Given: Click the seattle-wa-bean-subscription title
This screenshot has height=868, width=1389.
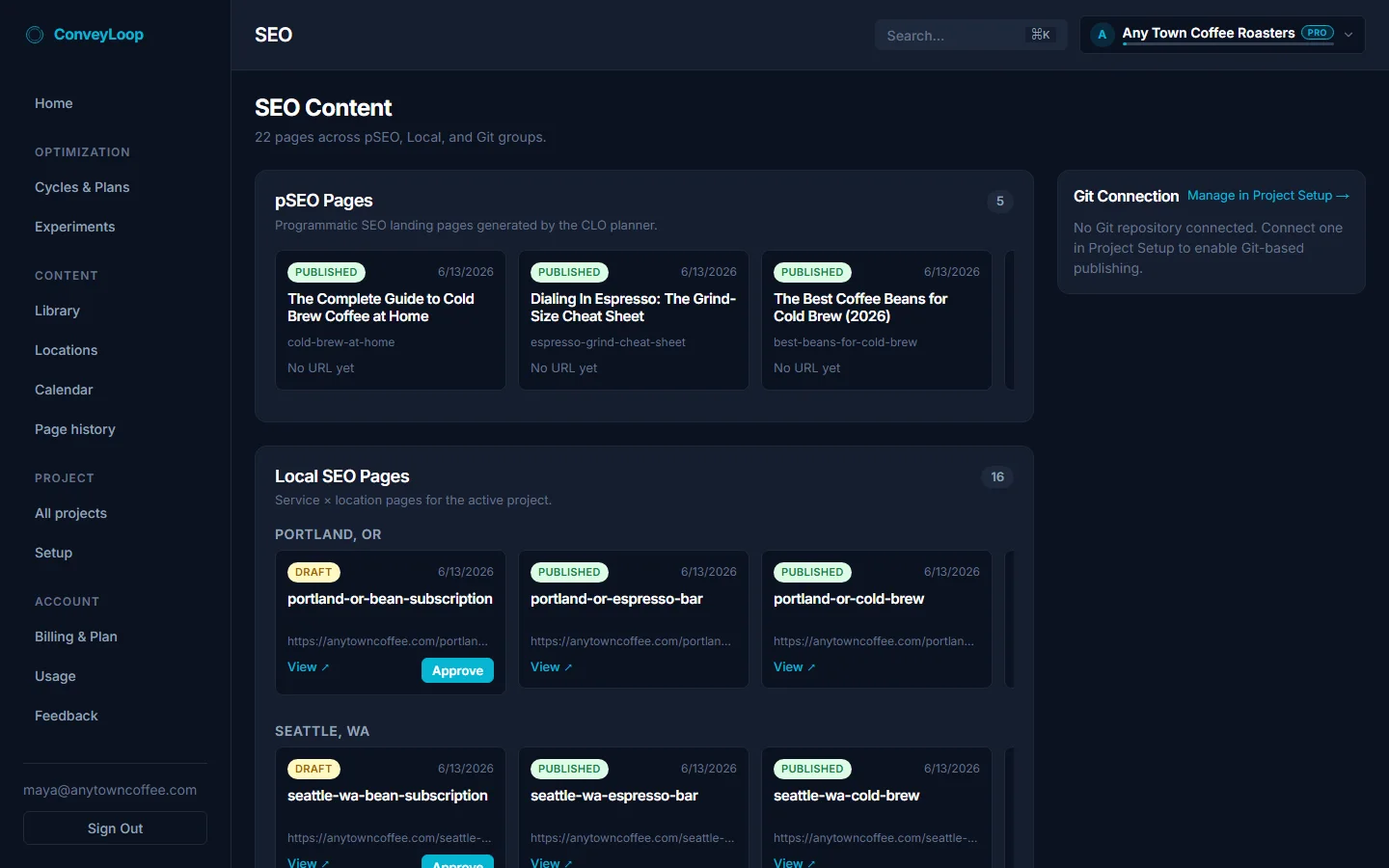Looking at the screenshot, I should coord(388,796).
